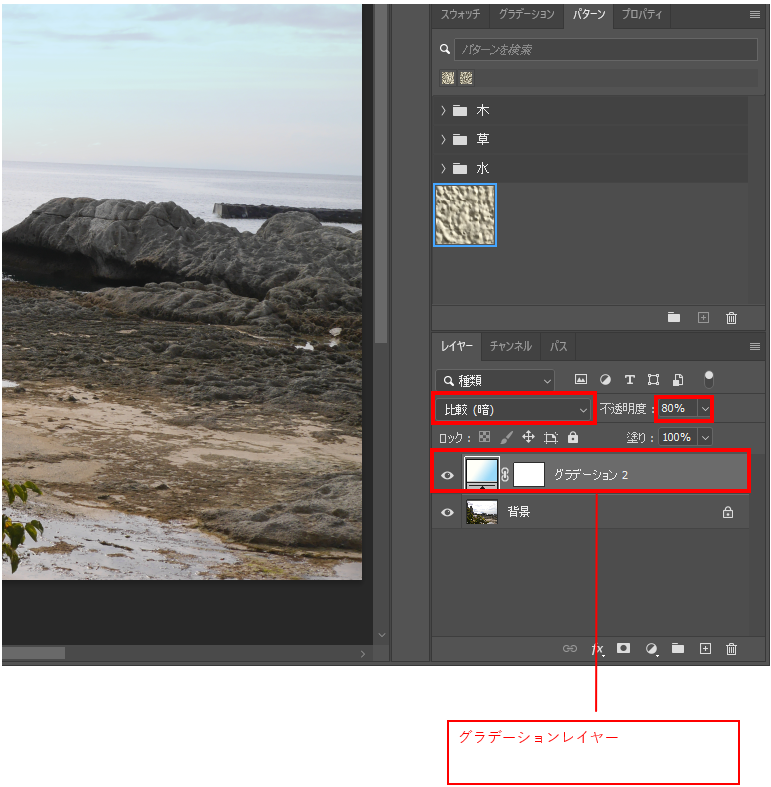Screen dimensions: 771x787
Task: Select the selected sand texture pattern thumbnail
Action: pos(465,215)
